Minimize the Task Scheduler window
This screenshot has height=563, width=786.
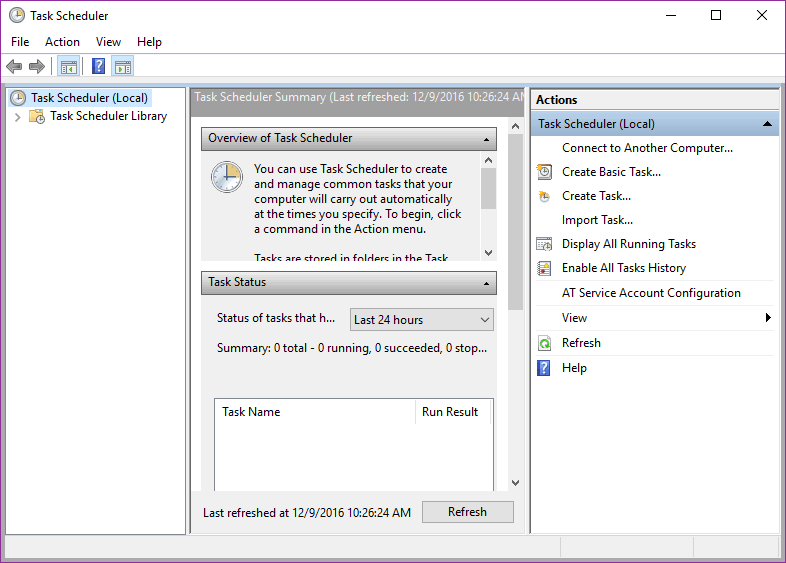tap(671, 15)
